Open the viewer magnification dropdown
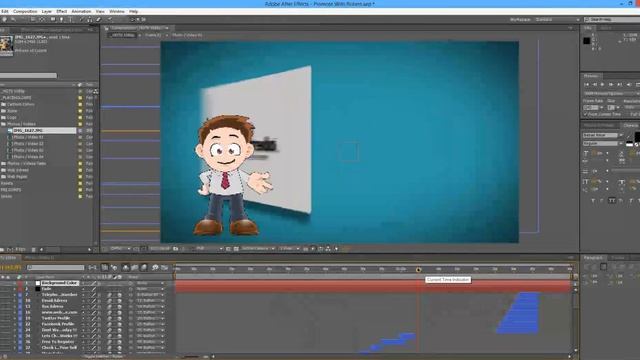The image size is (640, 360). click(x=120, y=248)
